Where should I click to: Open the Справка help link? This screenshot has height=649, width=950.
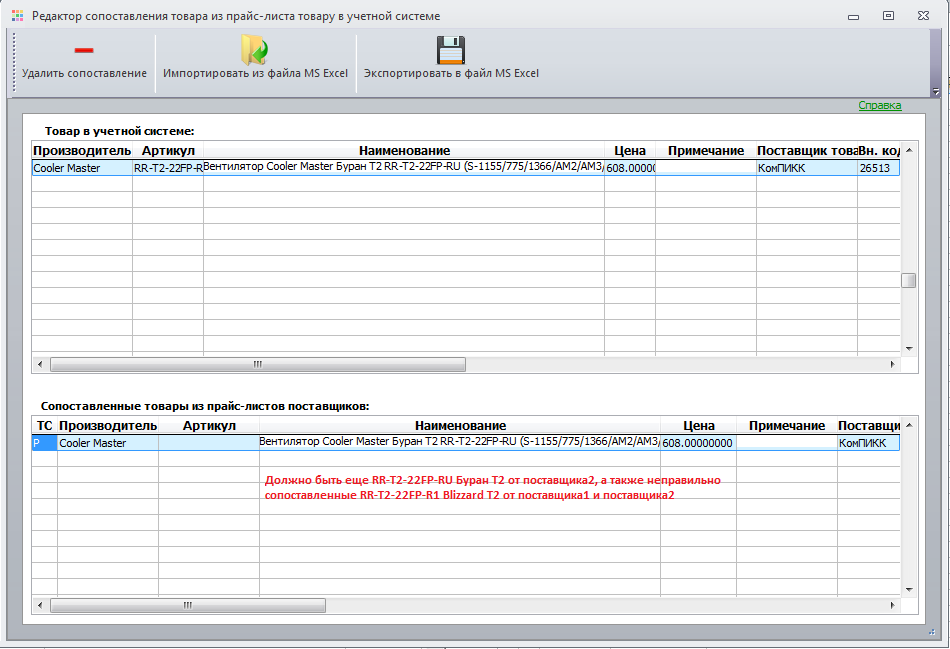(x=880, y=105)
